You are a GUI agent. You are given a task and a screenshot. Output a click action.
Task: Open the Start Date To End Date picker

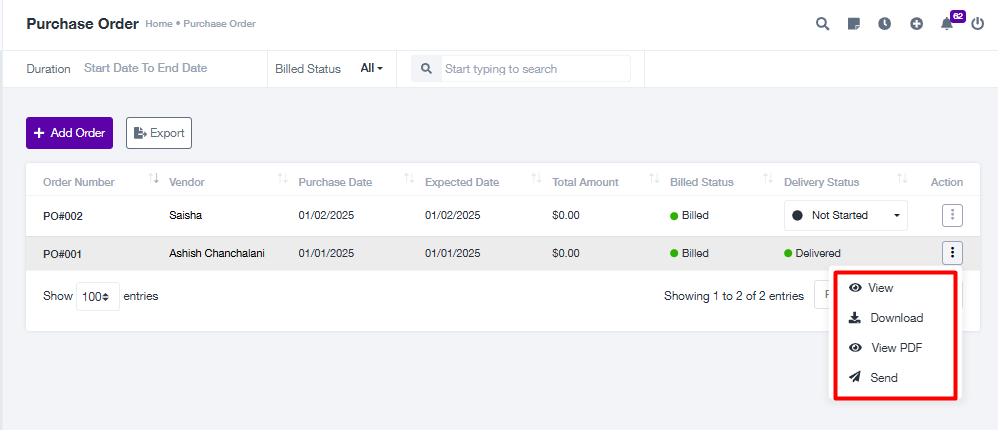pyautogui.click(x=146, y=68)
